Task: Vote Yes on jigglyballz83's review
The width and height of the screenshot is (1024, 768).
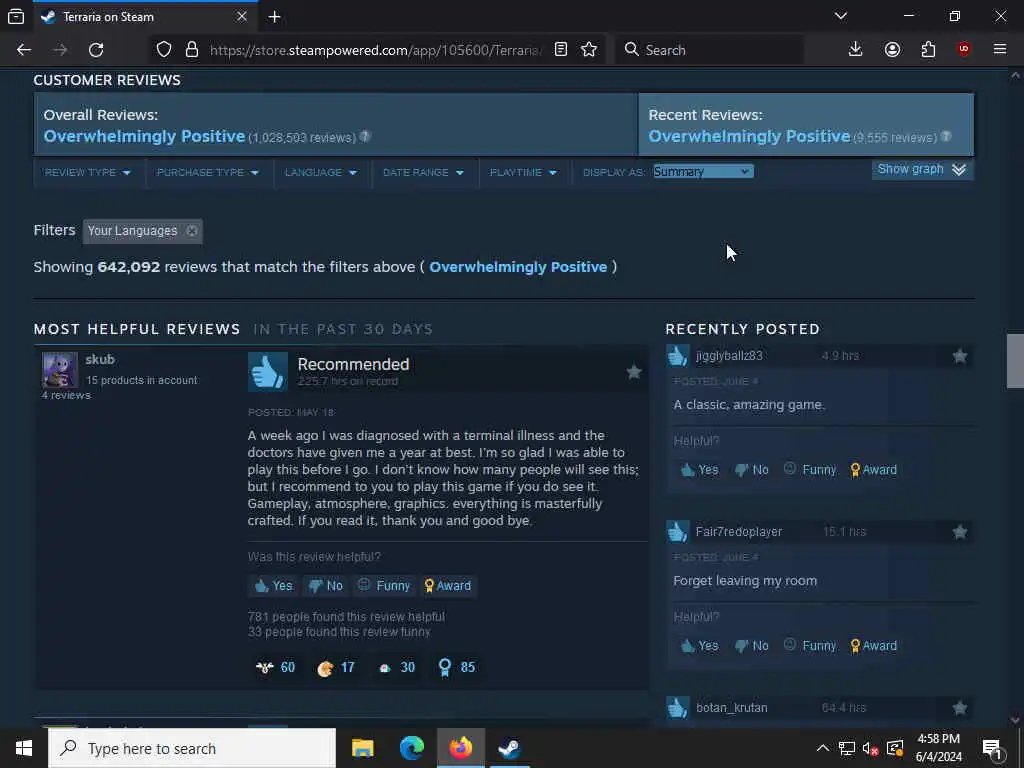Action: pyautogui.click(x=699, y=470)
